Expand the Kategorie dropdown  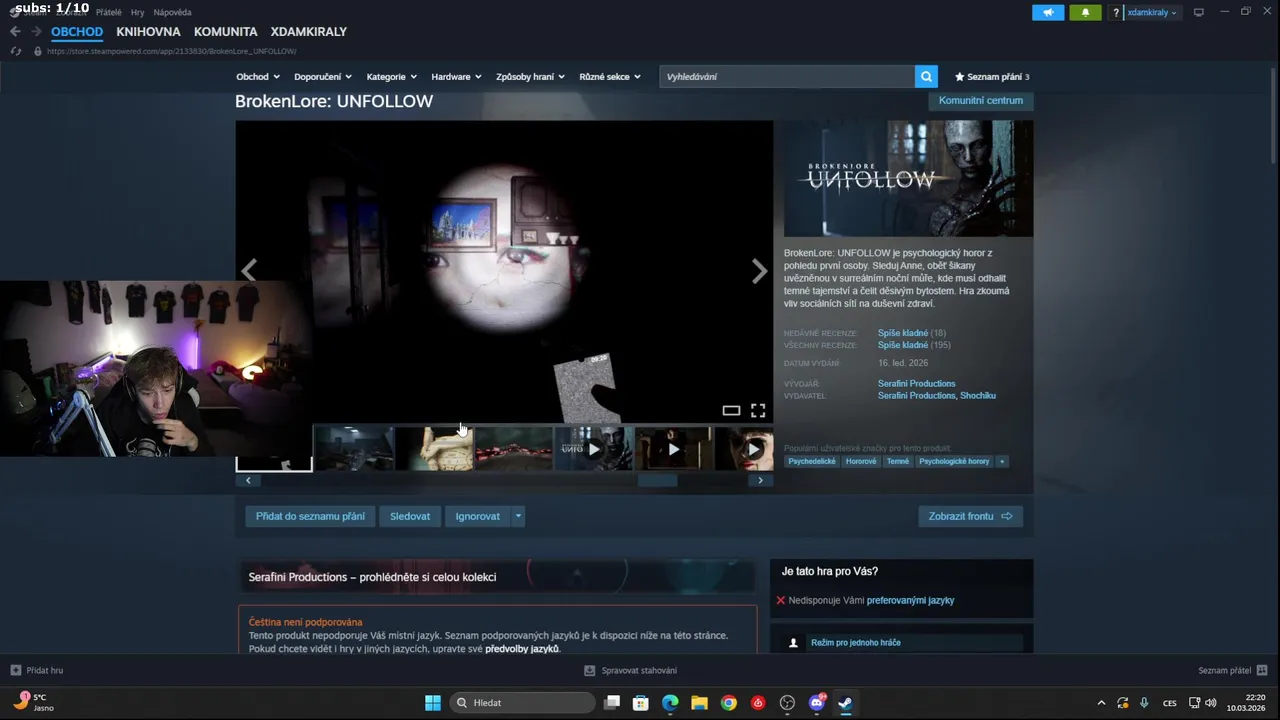point(392,77)
